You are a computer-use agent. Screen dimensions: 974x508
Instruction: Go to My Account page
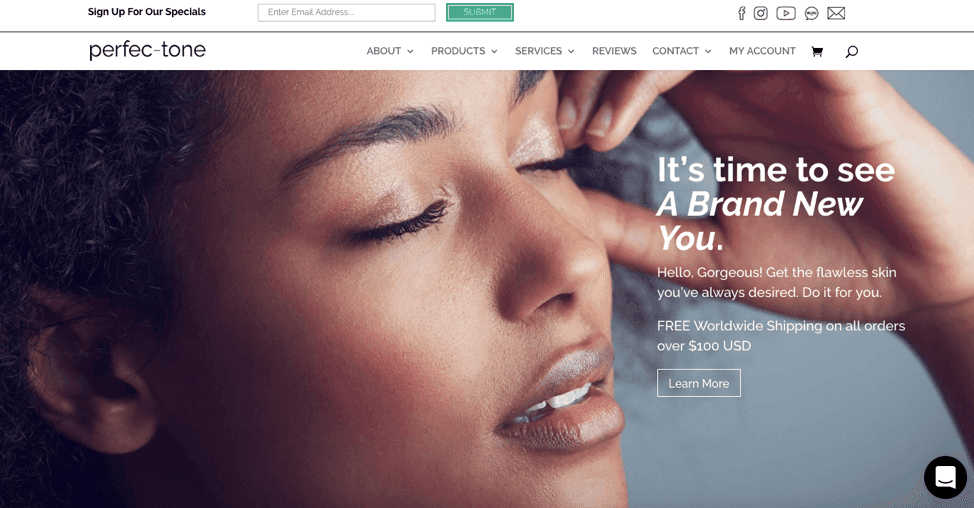(x=762, y=51)
